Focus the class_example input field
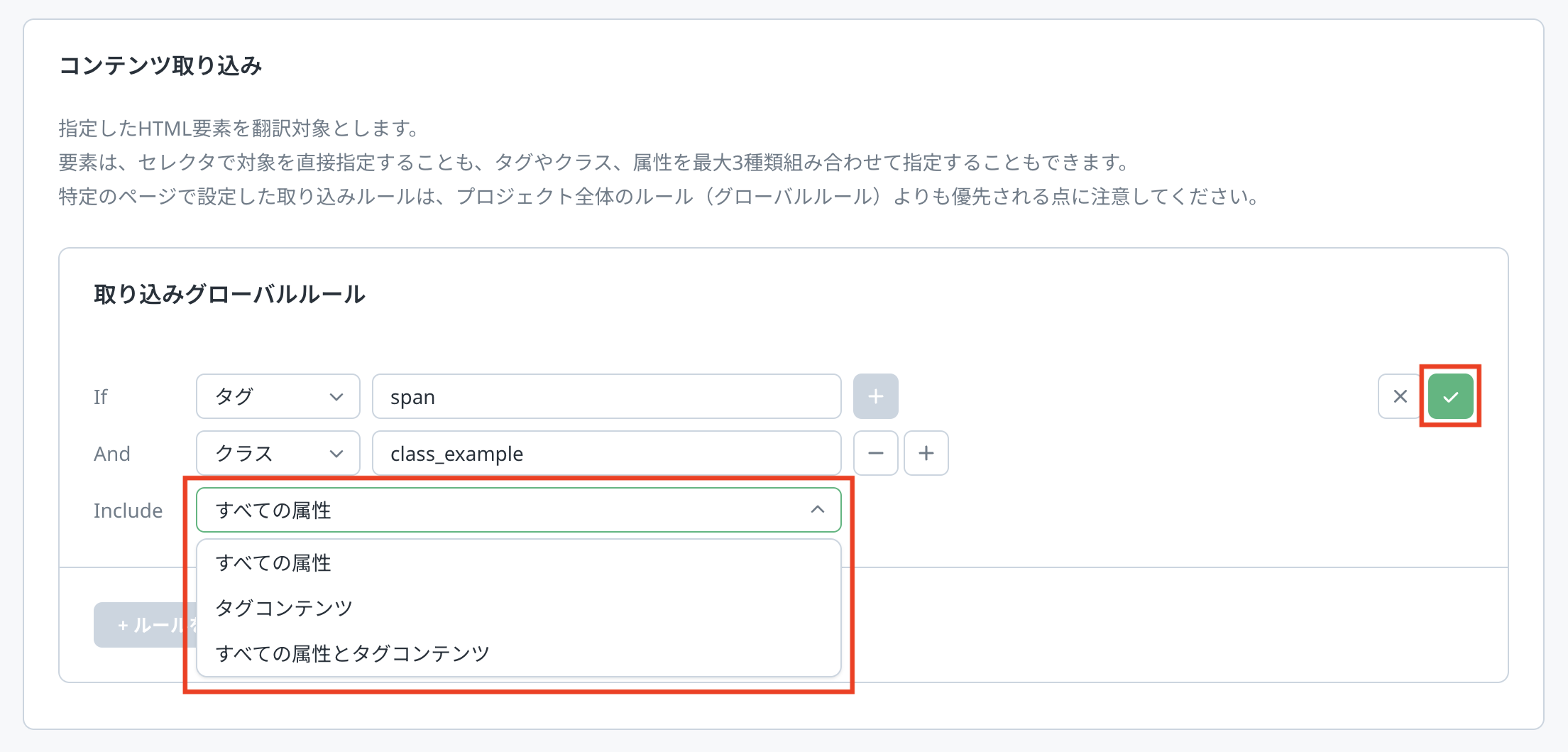The height and width of the screenshot is (752, 1568). (x=606, y=453)
